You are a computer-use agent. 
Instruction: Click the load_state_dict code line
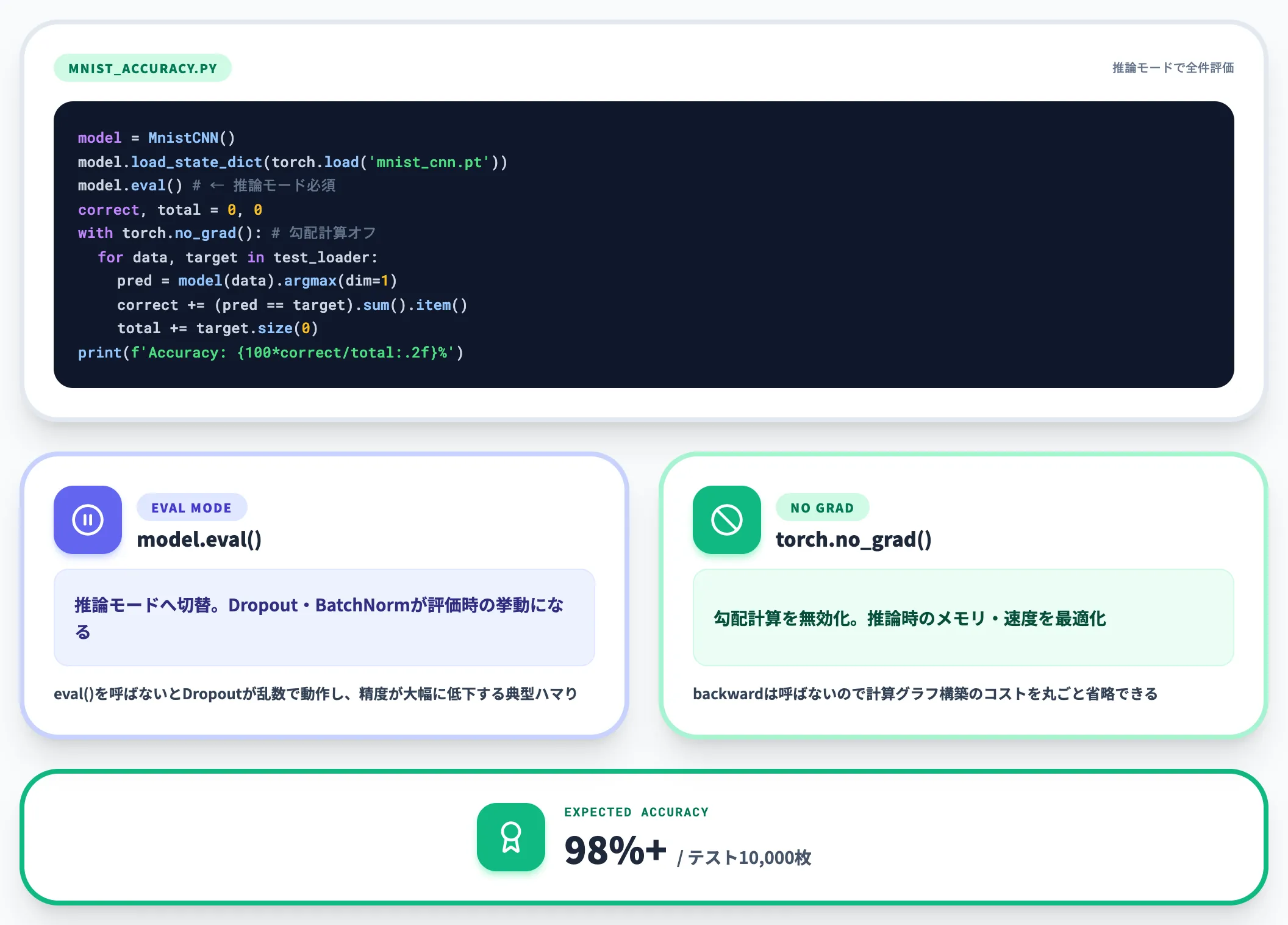pos(293,162)
